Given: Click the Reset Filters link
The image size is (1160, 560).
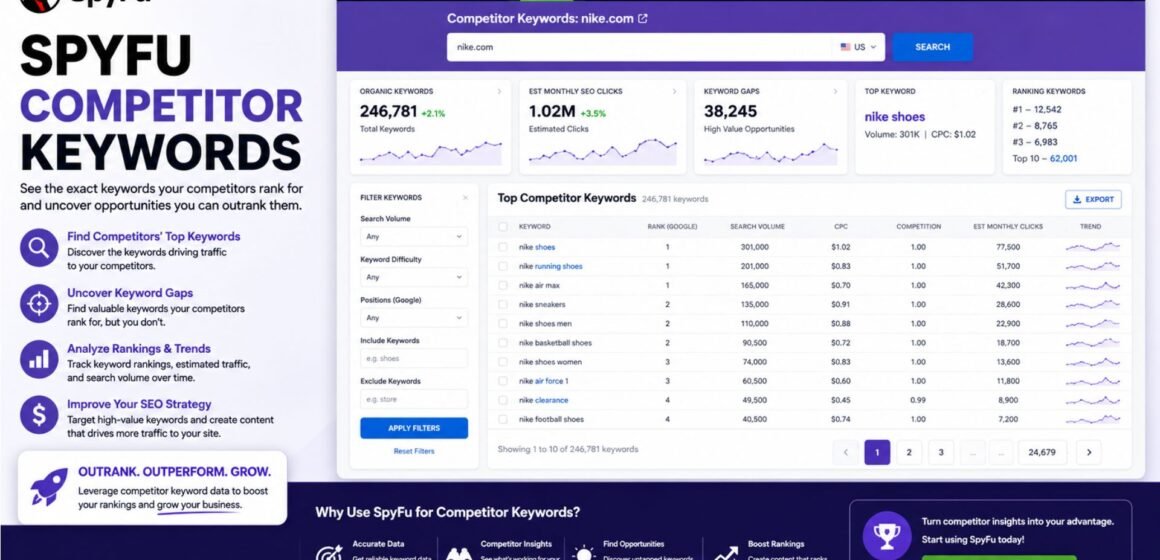Looking at the screenshot, I should point(414,451).
